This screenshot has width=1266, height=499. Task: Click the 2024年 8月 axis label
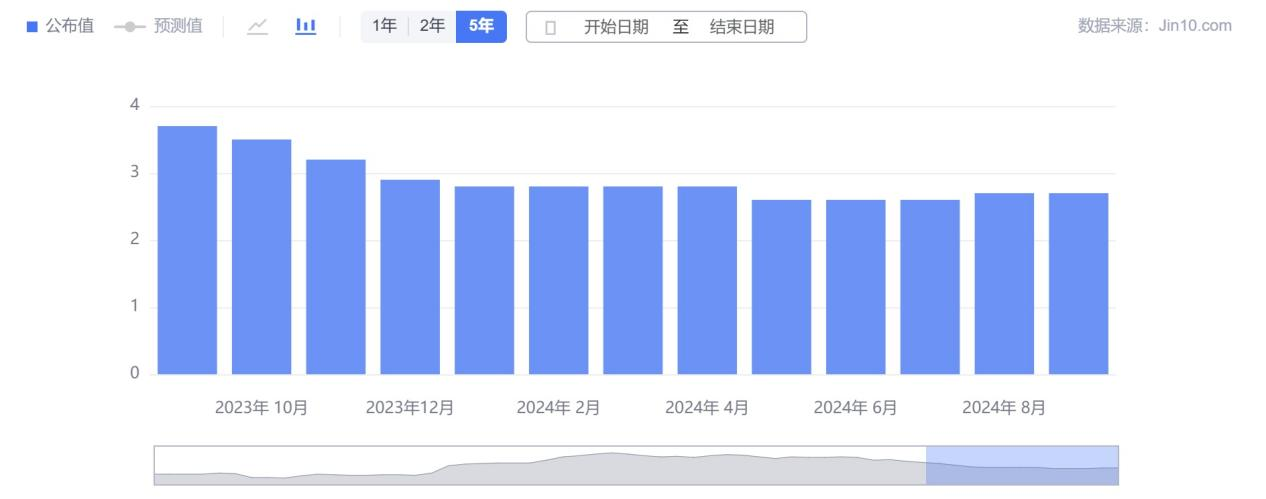(x=1004, y=408)
